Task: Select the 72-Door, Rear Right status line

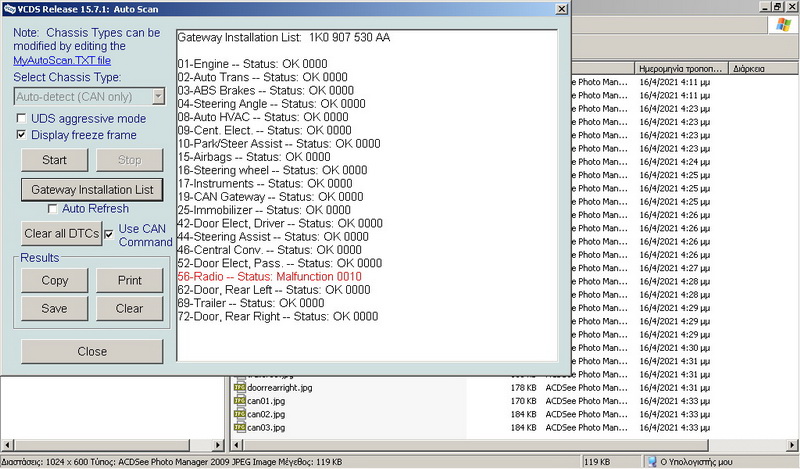Action: pyautogui.click(x=278, y=316)
